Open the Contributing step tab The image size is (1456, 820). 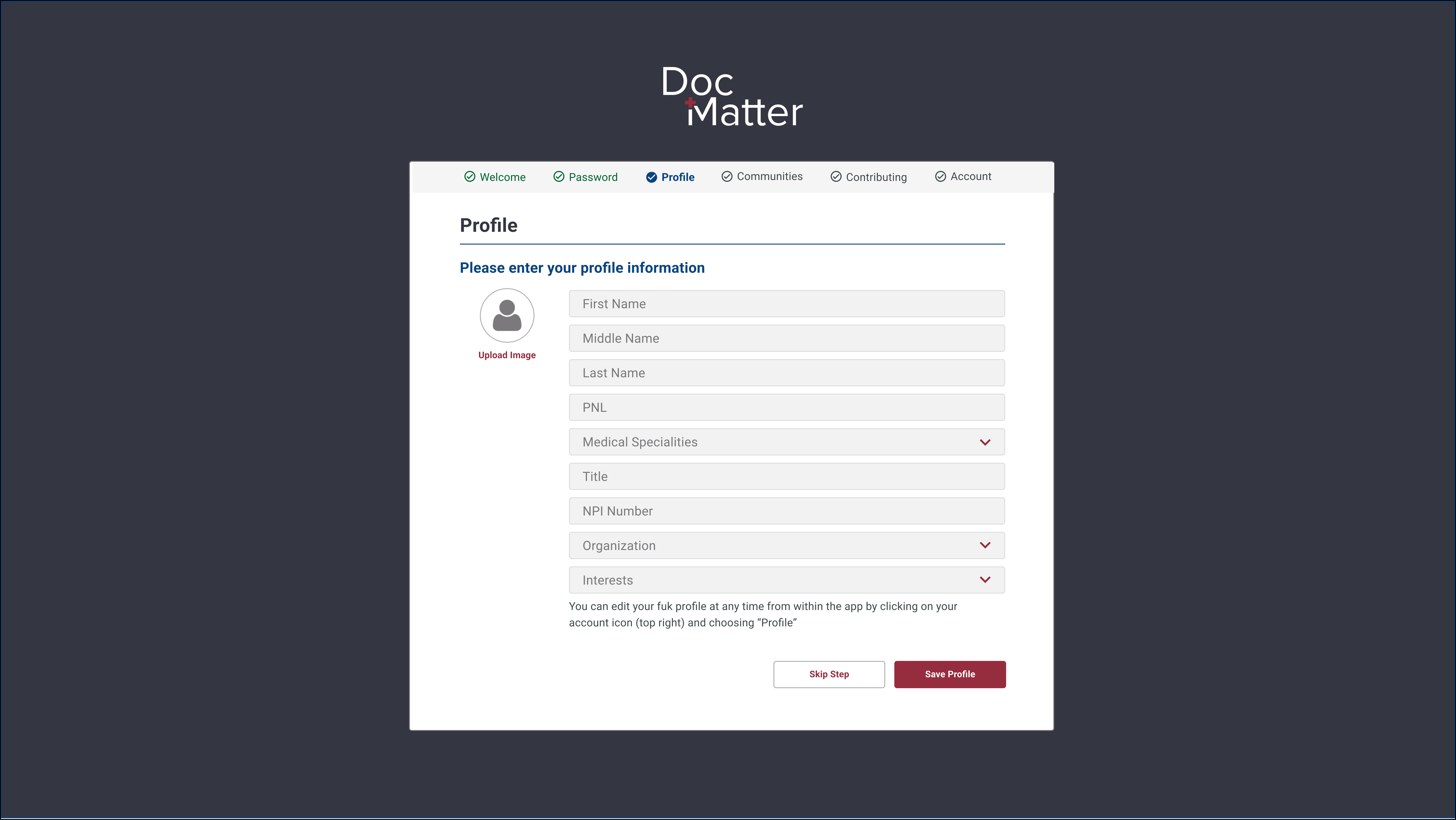(x=869, y=177)
